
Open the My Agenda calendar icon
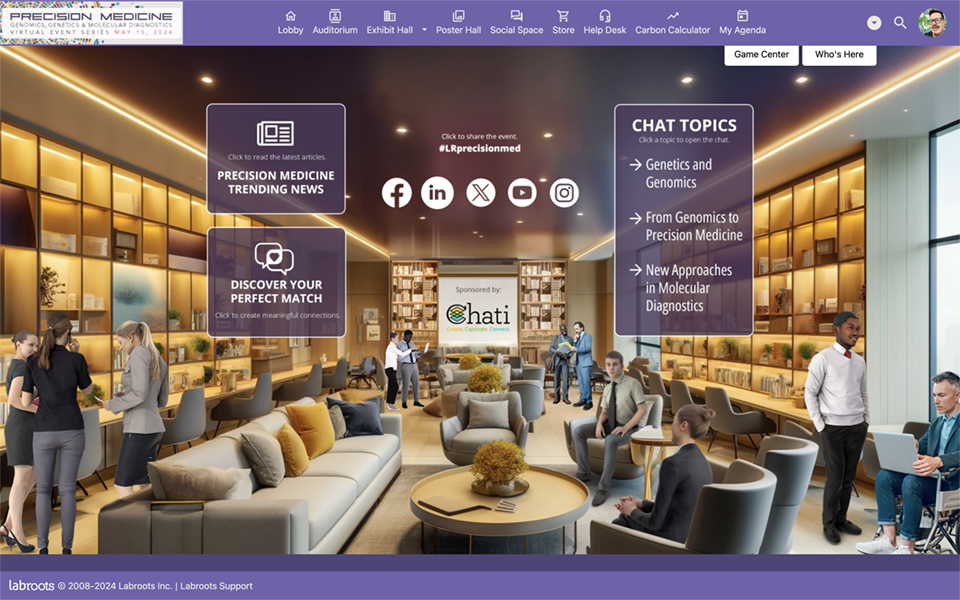[742, 16]
